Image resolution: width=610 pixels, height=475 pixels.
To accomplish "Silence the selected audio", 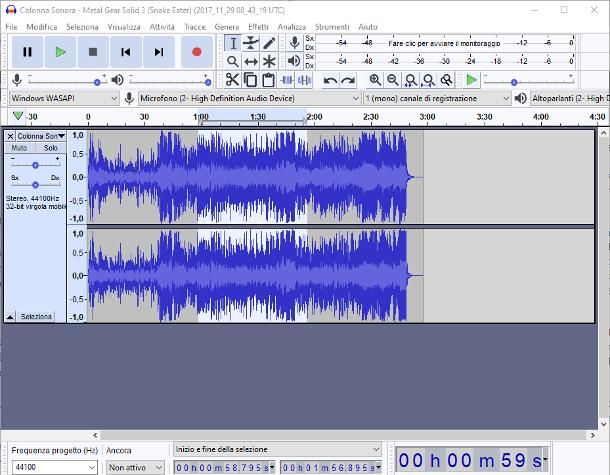I will 304,80.
